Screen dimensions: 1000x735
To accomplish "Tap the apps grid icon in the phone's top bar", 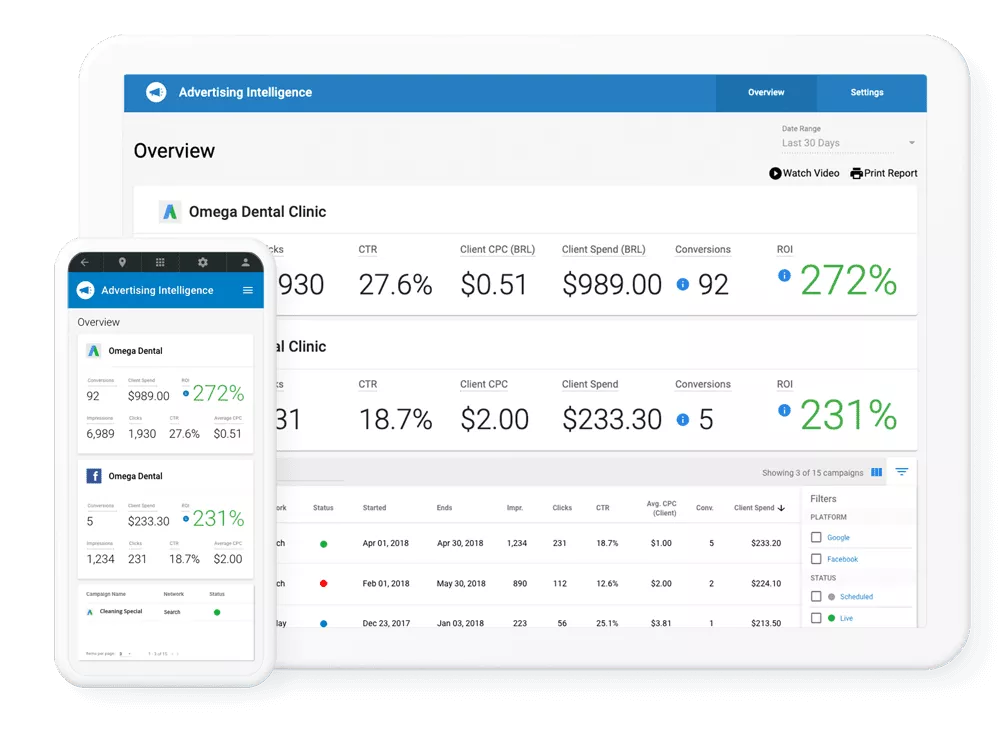I will click(160, 262).
